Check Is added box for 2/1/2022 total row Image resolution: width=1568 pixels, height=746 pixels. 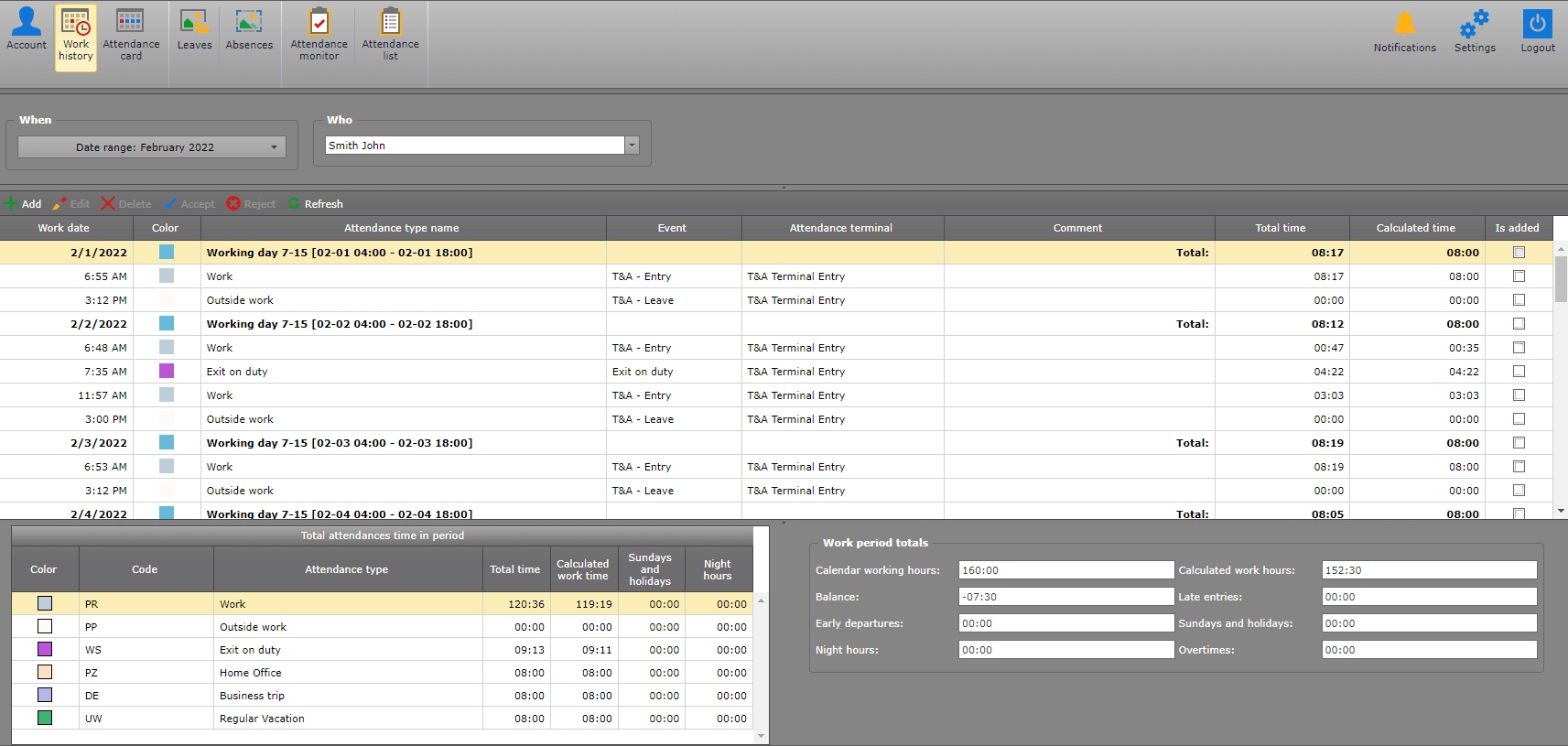1519,253
